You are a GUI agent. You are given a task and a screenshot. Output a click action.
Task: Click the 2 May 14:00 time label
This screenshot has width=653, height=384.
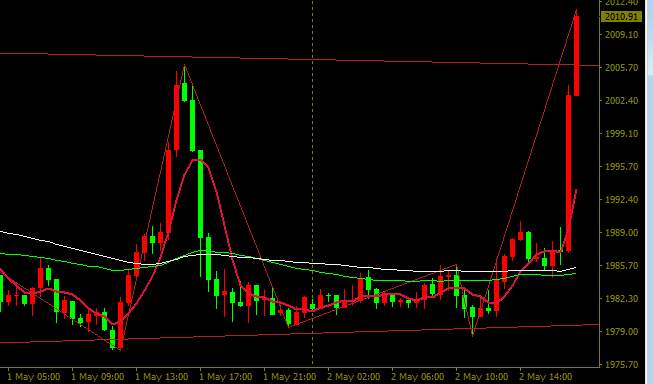(546, 377)
